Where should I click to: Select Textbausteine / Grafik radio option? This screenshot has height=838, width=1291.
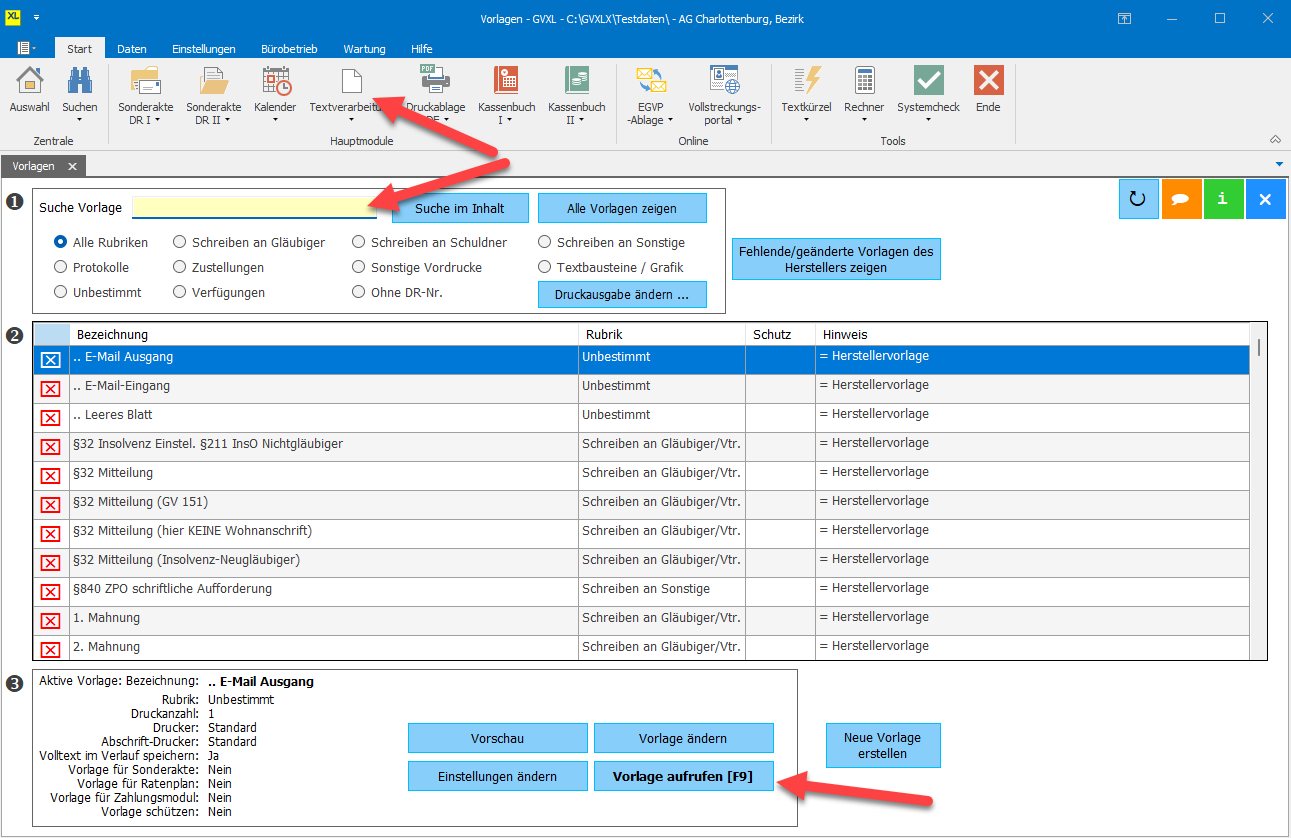coord(545,267)
